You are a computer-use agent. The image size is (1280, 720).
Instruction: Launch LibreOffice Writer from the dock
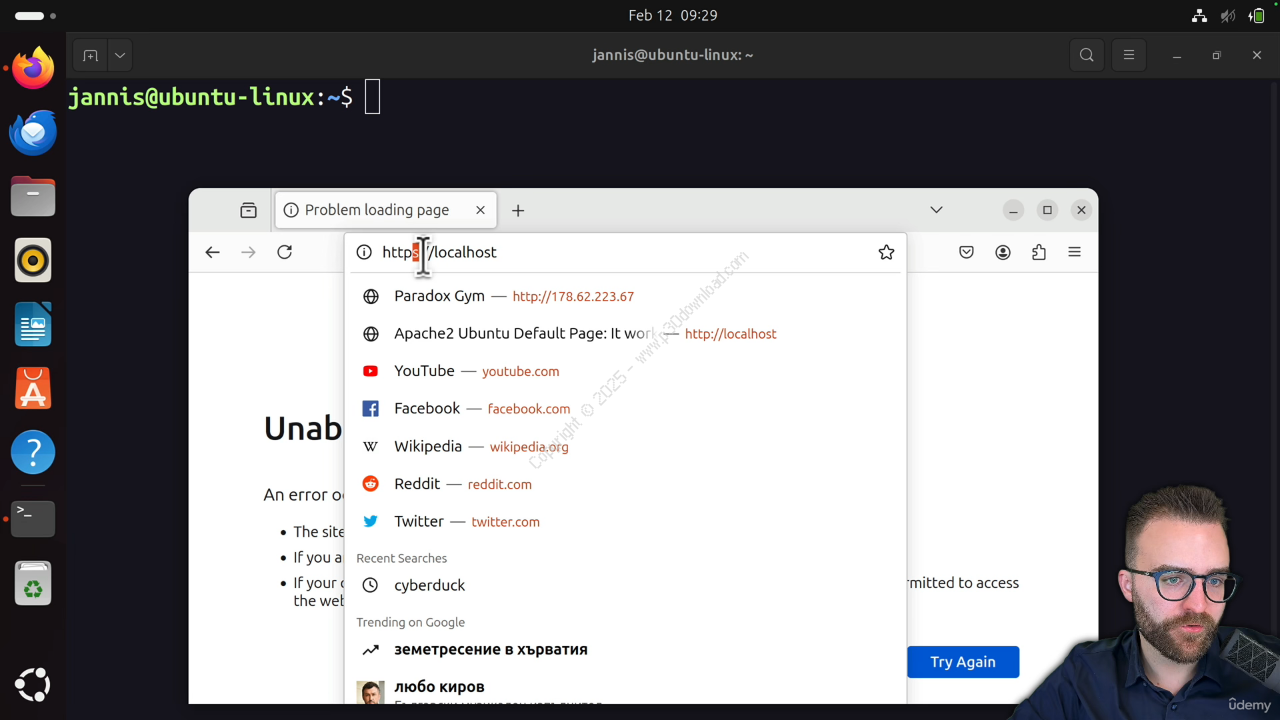[33, 325]
